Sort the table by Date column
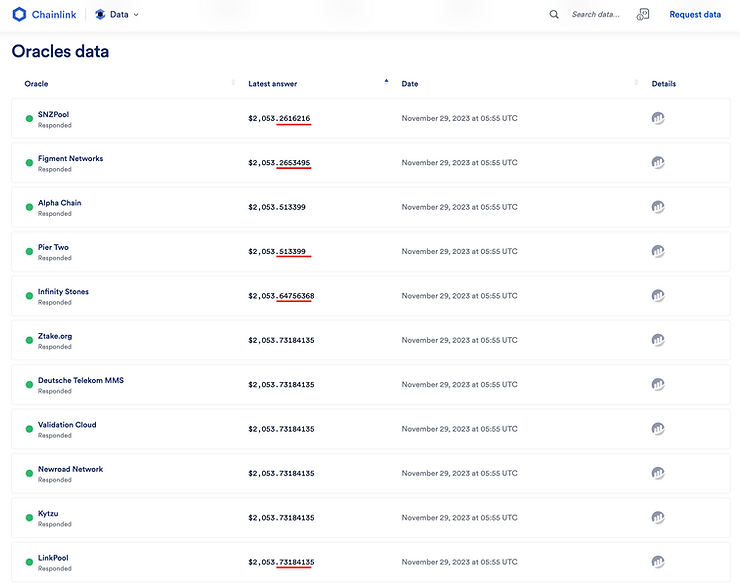 click(x=410, y=84)
